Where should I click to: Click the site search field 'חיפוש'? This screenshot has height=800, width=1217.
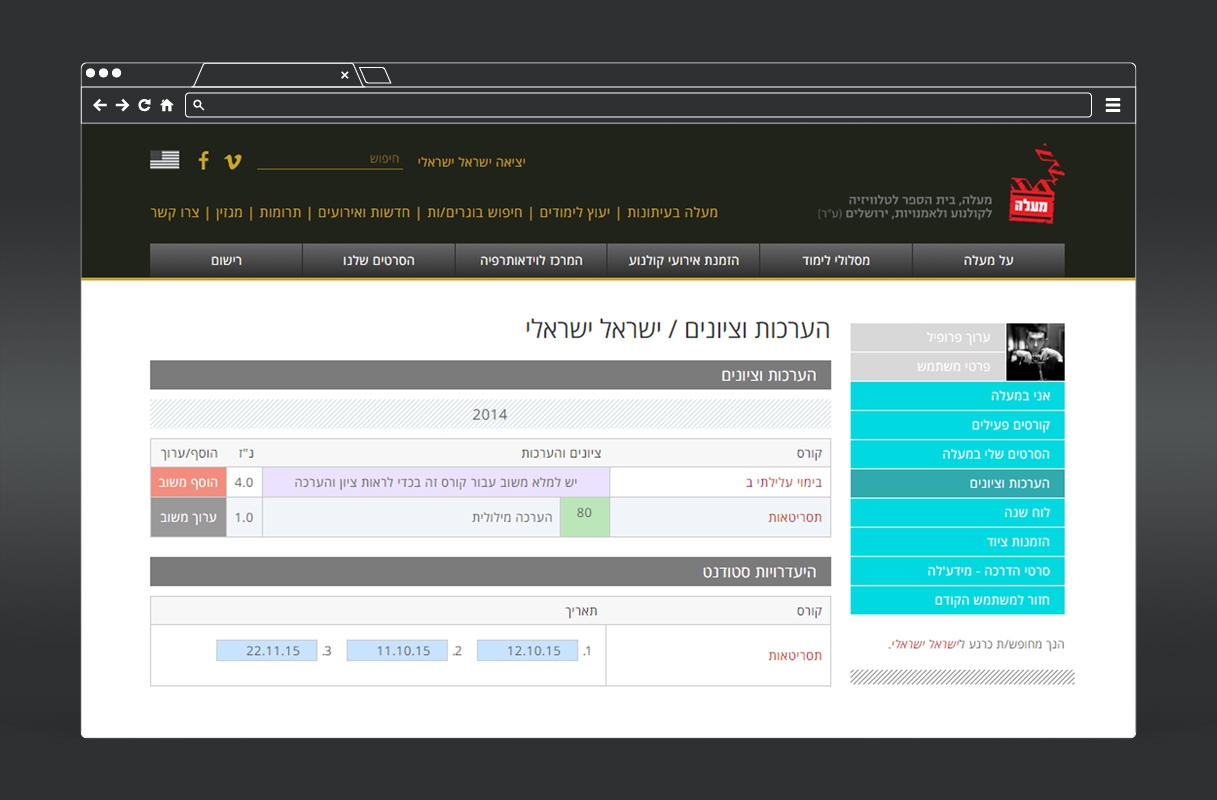pyautogui.click(x=330, y=160)
